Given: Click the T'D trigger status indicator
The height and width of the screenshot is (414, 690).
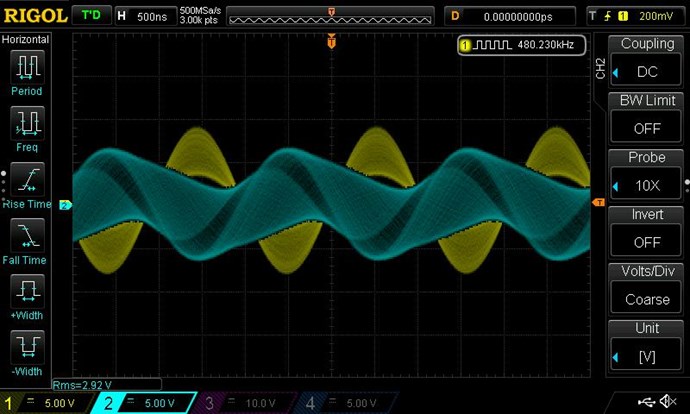Looking at the screenshot, I should (91, 16).
